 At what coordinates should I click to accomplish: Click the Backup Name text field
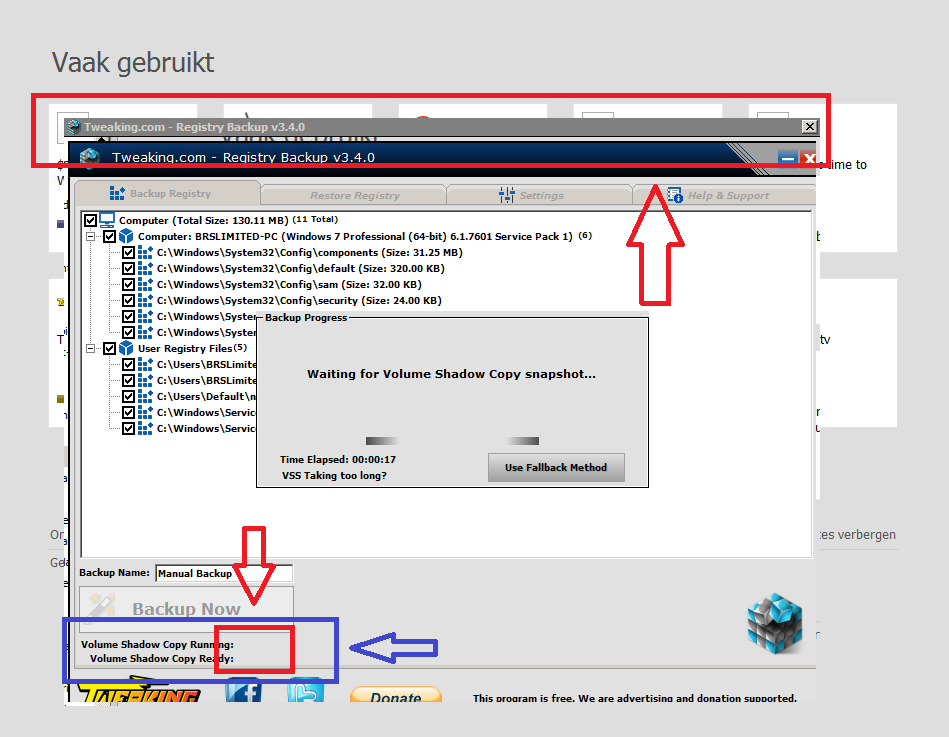[224, 573]
